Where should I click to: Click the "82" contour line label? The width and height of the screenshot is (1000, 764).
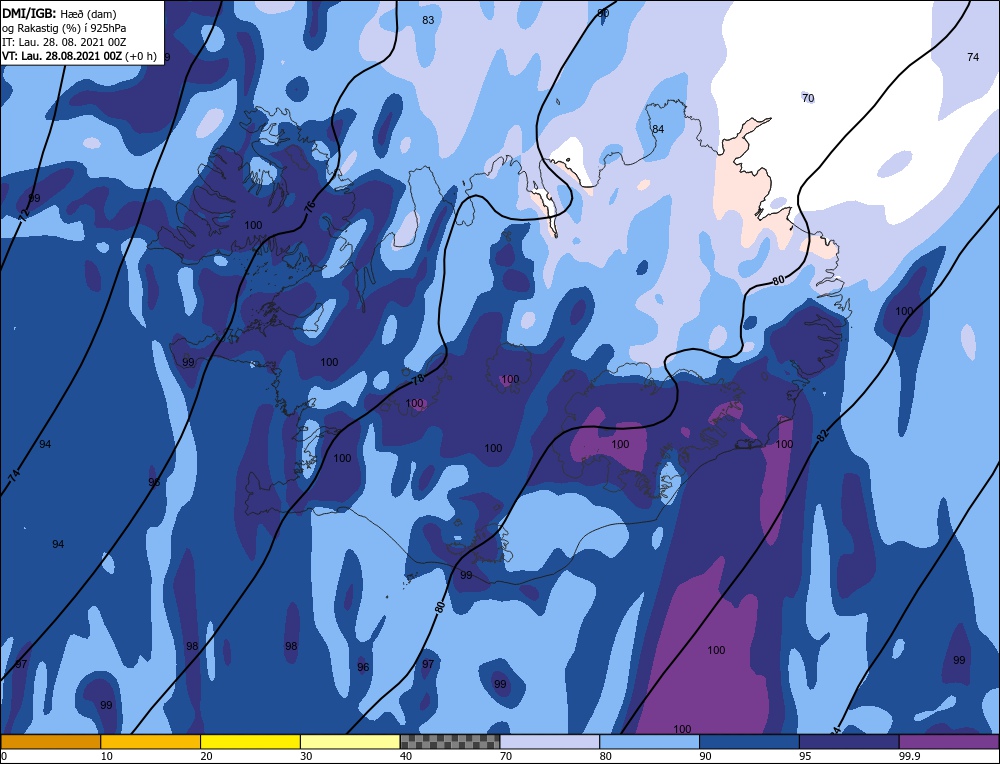click(823, 436)
